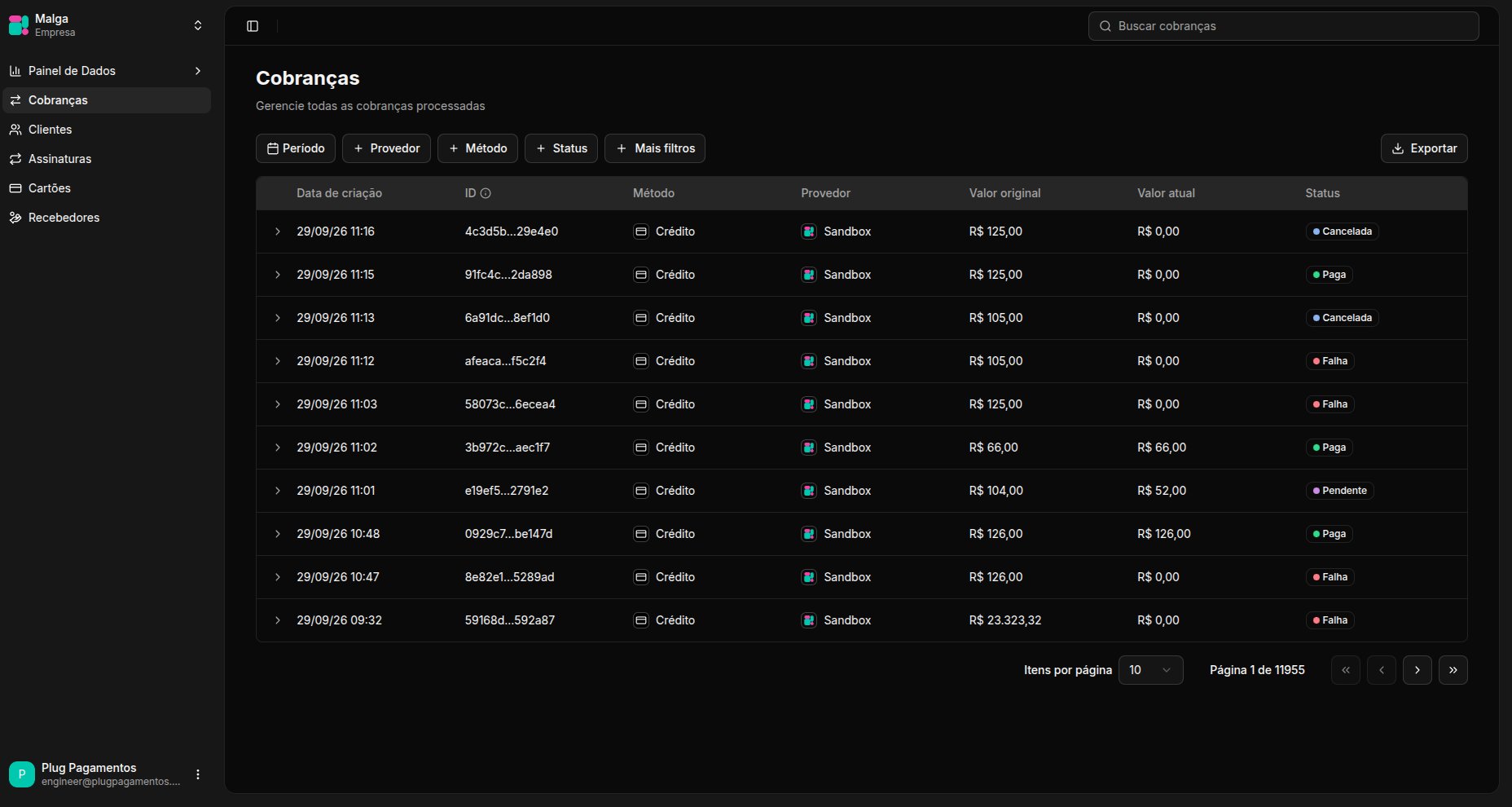Click the Exportar button
Viewport: 1512px width, 807px height.
pos(1424,148)
